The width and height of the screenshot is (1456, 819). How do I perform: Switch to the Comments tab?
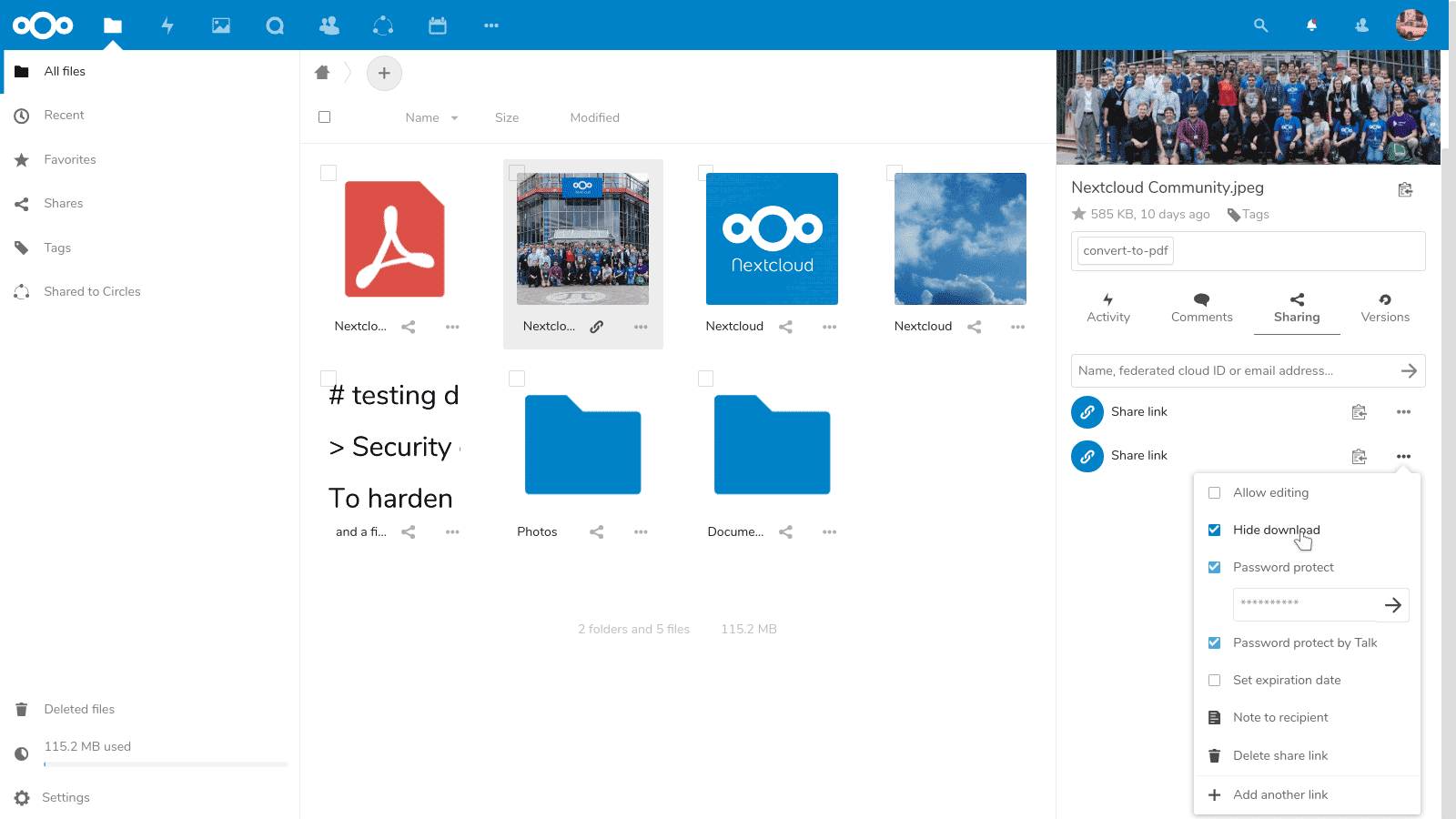(1201, 308)
